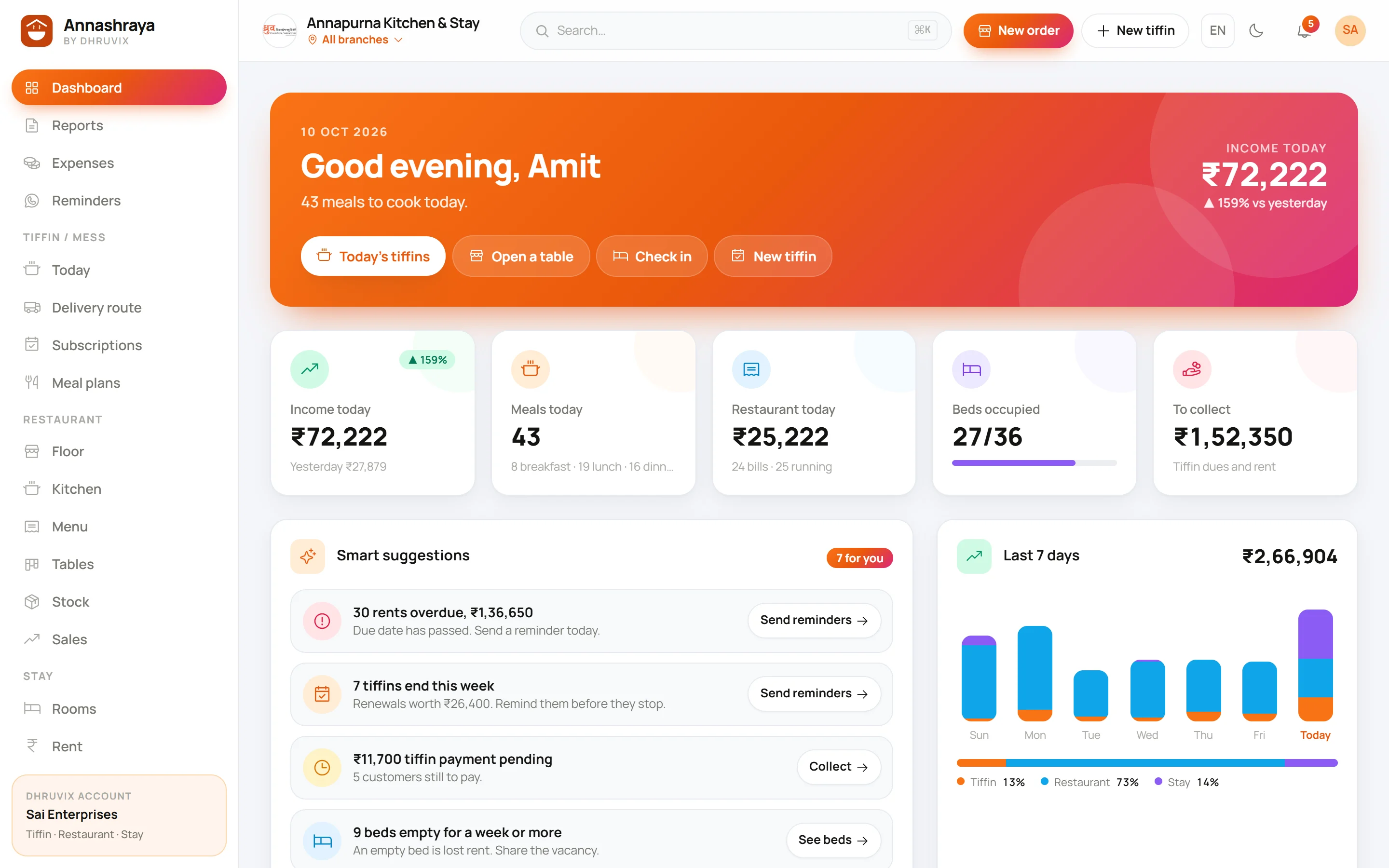Click the 159% green badge
Screen dimensions: 1389x868
(428, 360)
